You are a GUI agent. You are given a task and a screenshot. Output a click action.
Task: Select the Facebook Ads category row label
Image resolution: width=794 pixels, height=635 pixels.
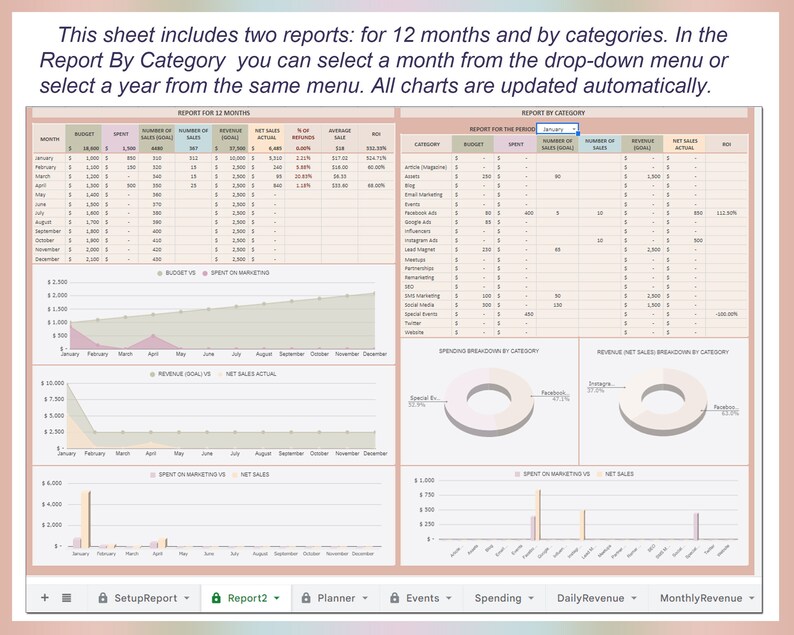point(420,213)
